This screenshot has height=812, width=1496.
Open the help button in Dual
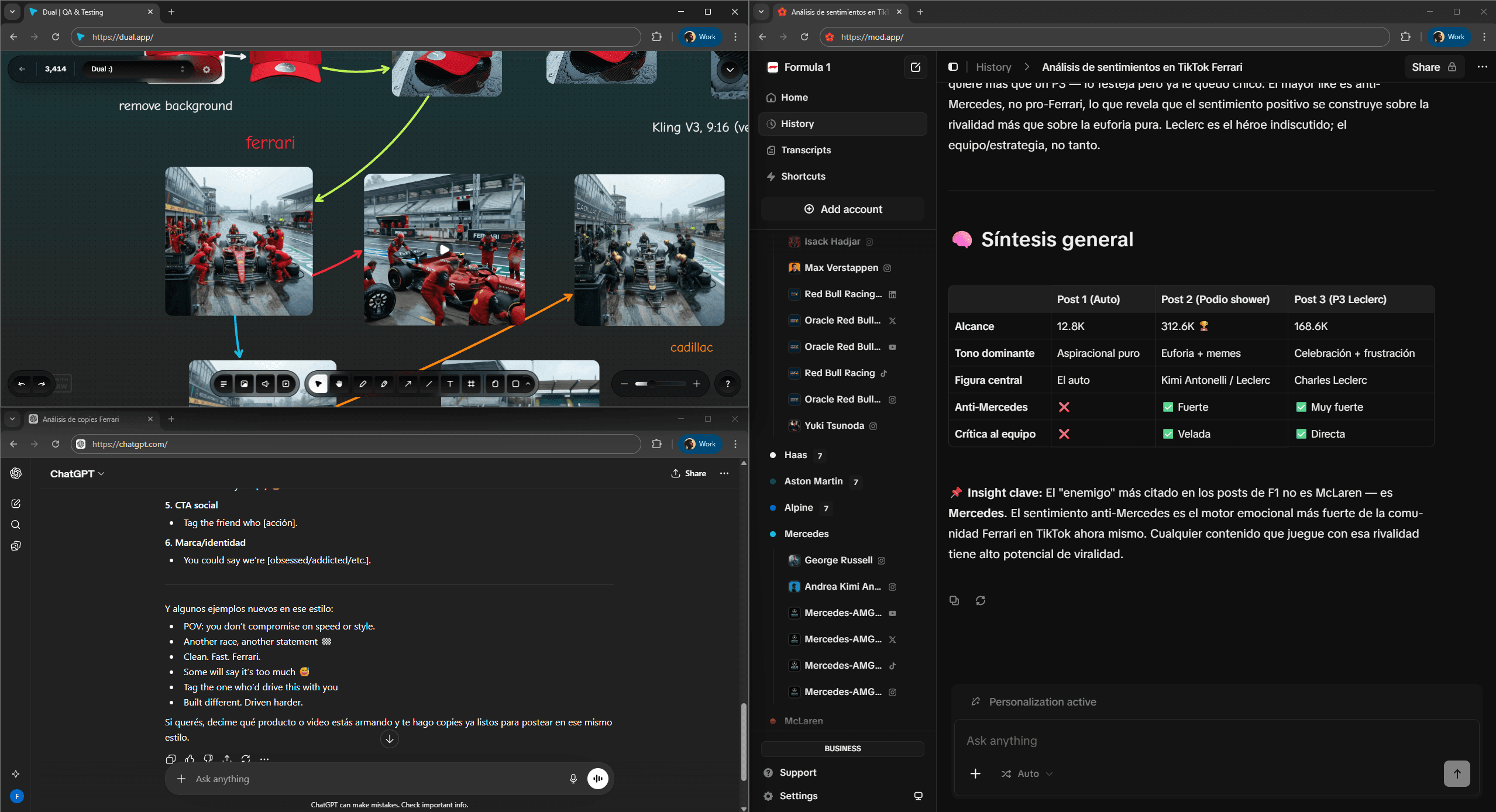click(x=728, y=384)
